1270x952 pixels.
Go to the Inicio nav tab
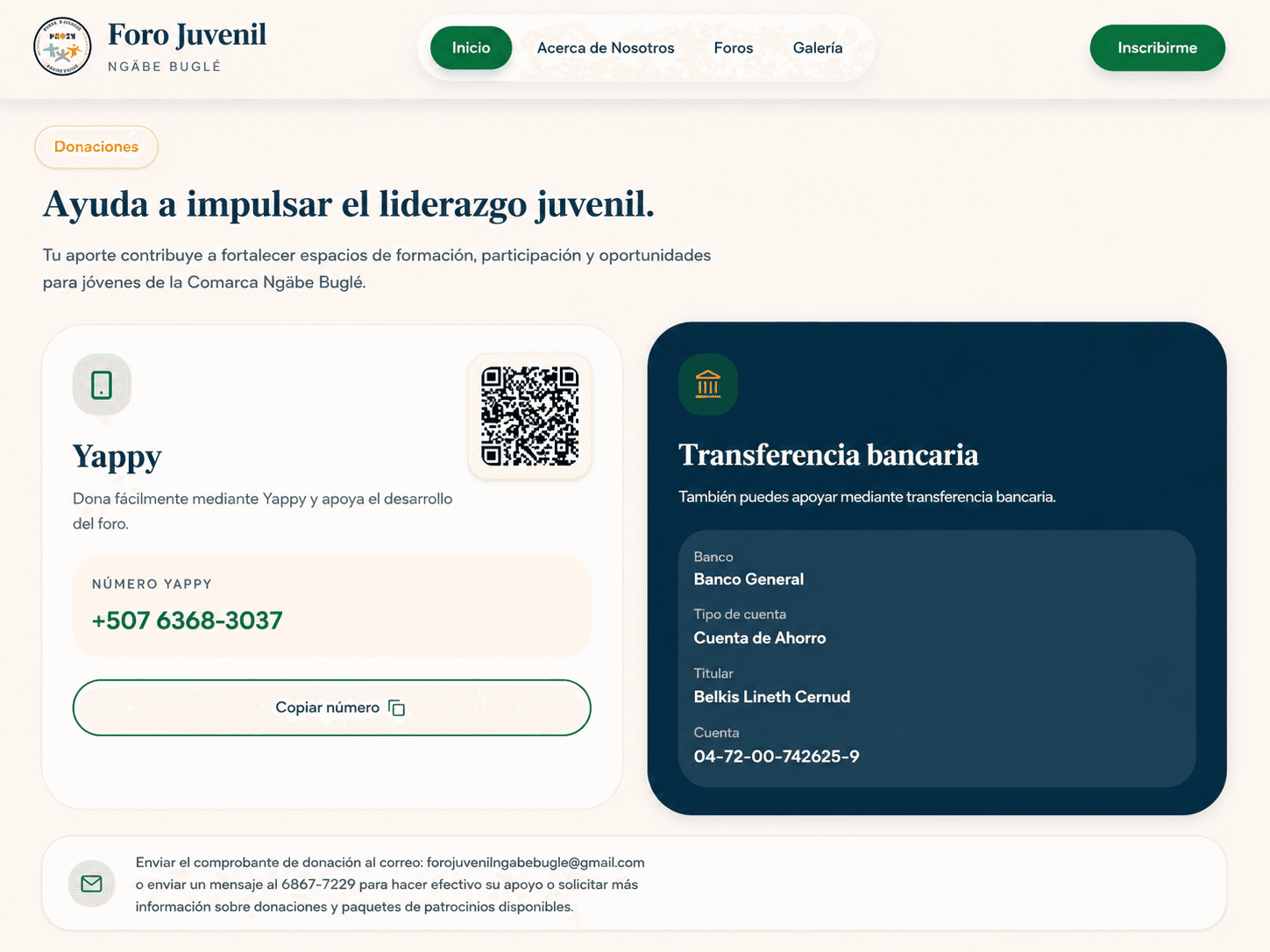(x=471, y=47)
